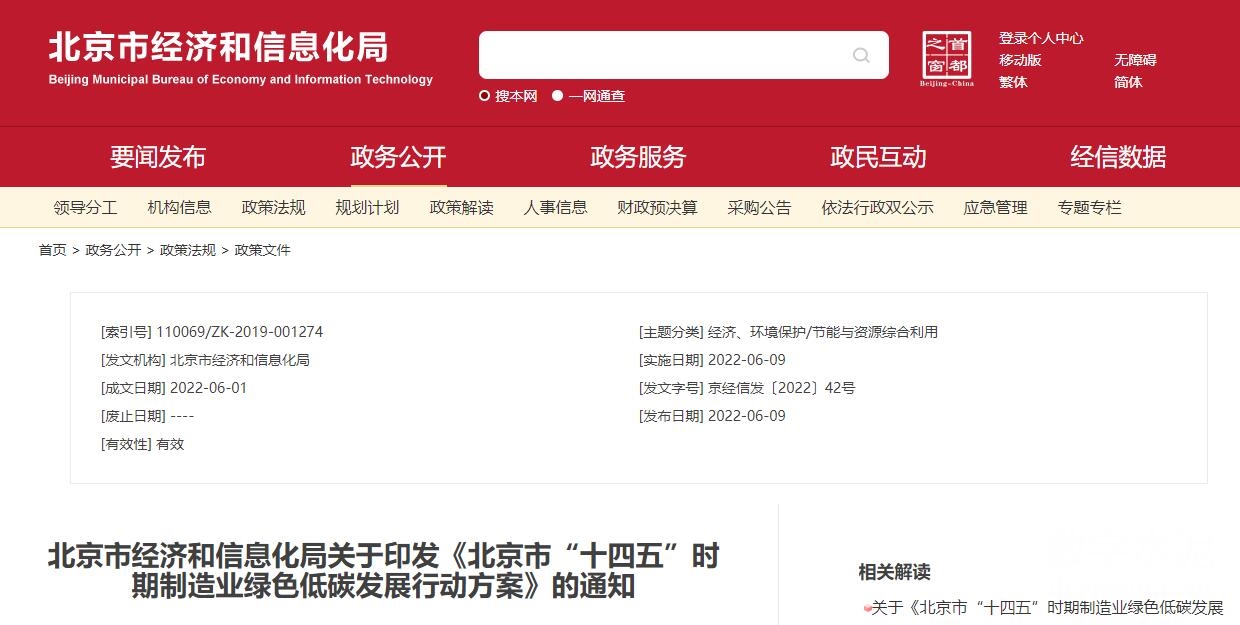
Task: Go to 政策解读 submenu
Action: pos(462,208)
